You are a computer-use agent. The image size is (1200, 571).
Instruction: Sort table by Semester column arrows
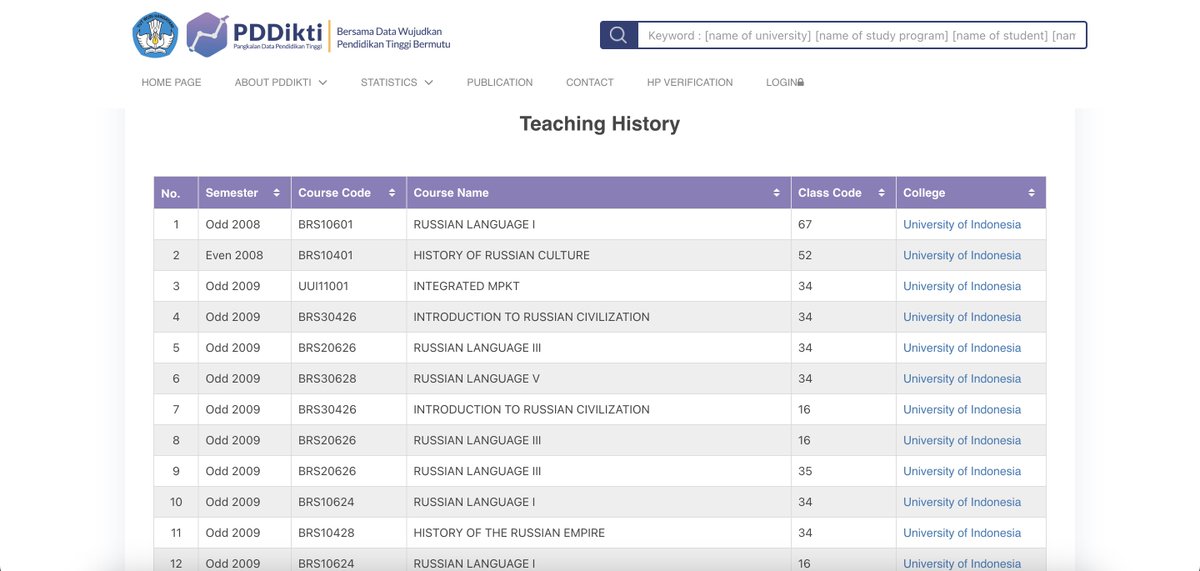pyautogui.click(x=277, y=193)
